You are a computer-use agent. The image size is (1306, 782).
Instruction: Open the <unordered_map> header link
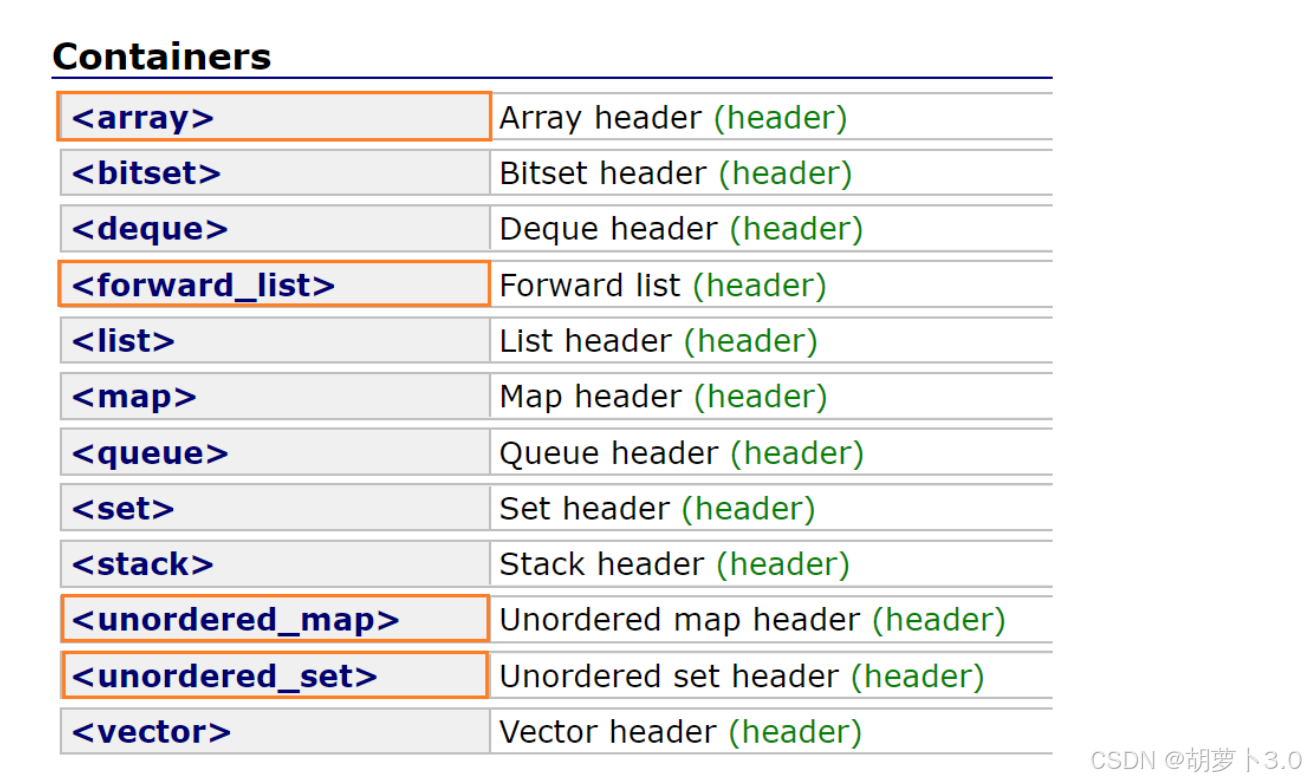(x=235, y=620)
